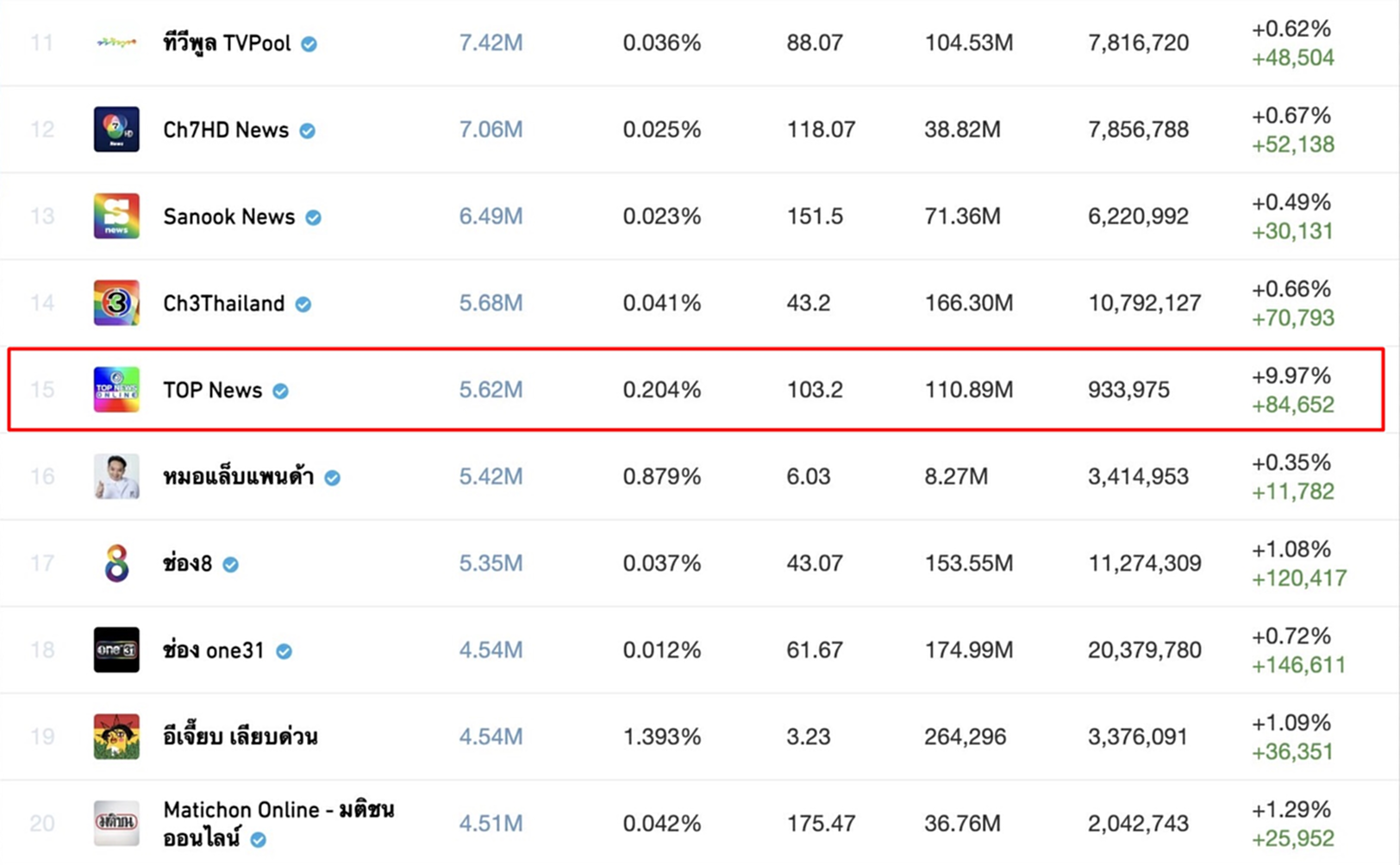This screenshot has height=865, width=1400.
Task: Click the verified badge next to Ch7HD News
Action: click(307, 131)
